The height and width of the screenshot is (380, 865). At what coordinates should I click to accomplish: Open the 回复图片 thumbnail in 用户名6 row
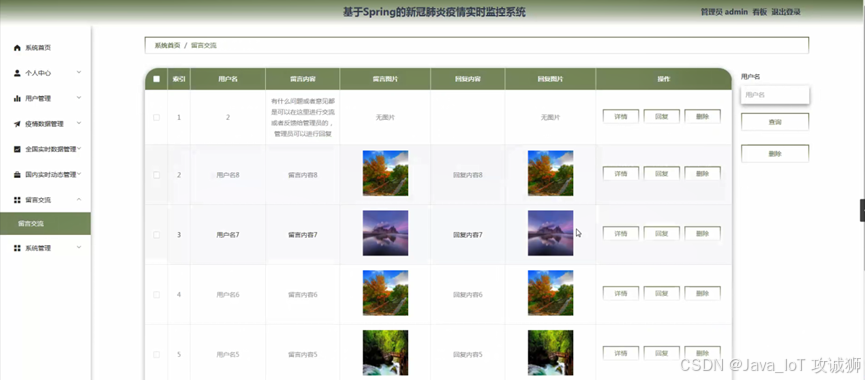coord(550,293)
